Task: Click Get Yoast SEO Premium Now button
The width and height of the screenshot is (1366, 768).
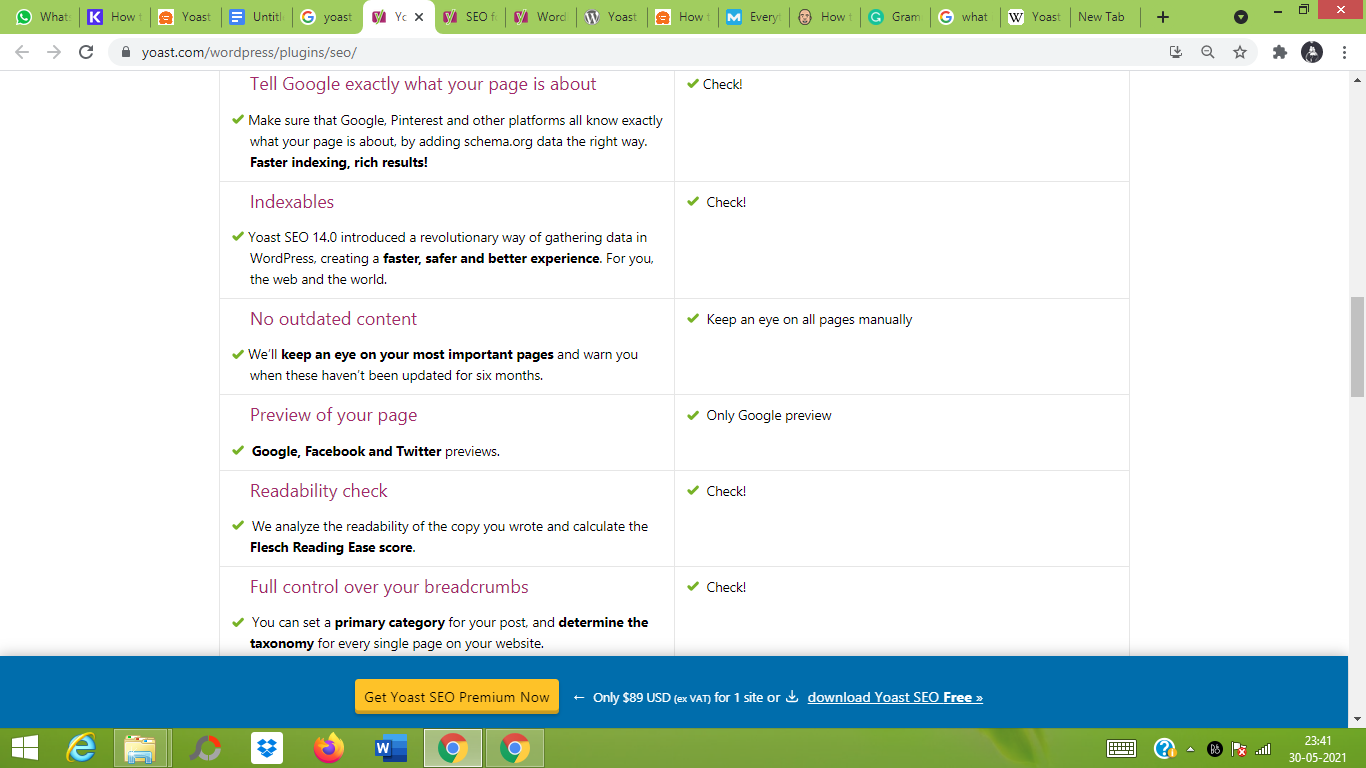Action: (x=457, y=697)
